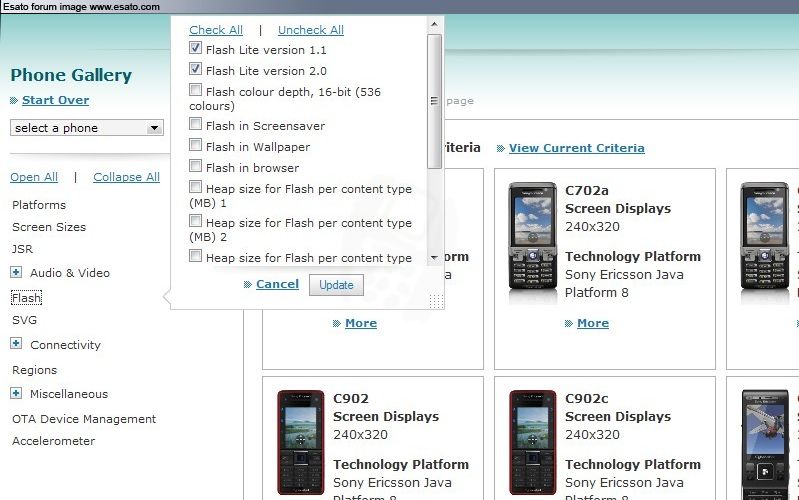Viewport: 799px width, 500px height.
Task: Open the Screen Sizes filter category
Action: coord(49,227)
